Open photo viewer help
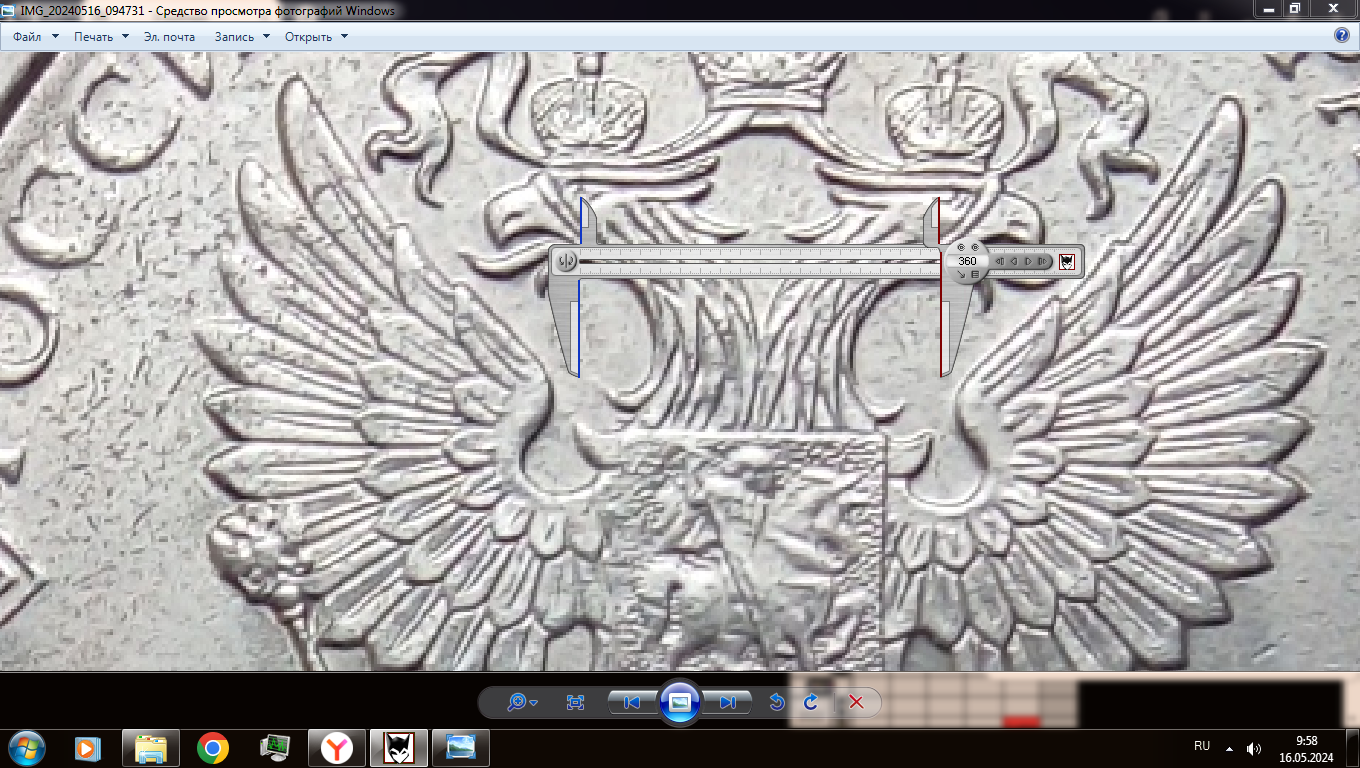The image size is (1360, 768). pos(1342,35)
